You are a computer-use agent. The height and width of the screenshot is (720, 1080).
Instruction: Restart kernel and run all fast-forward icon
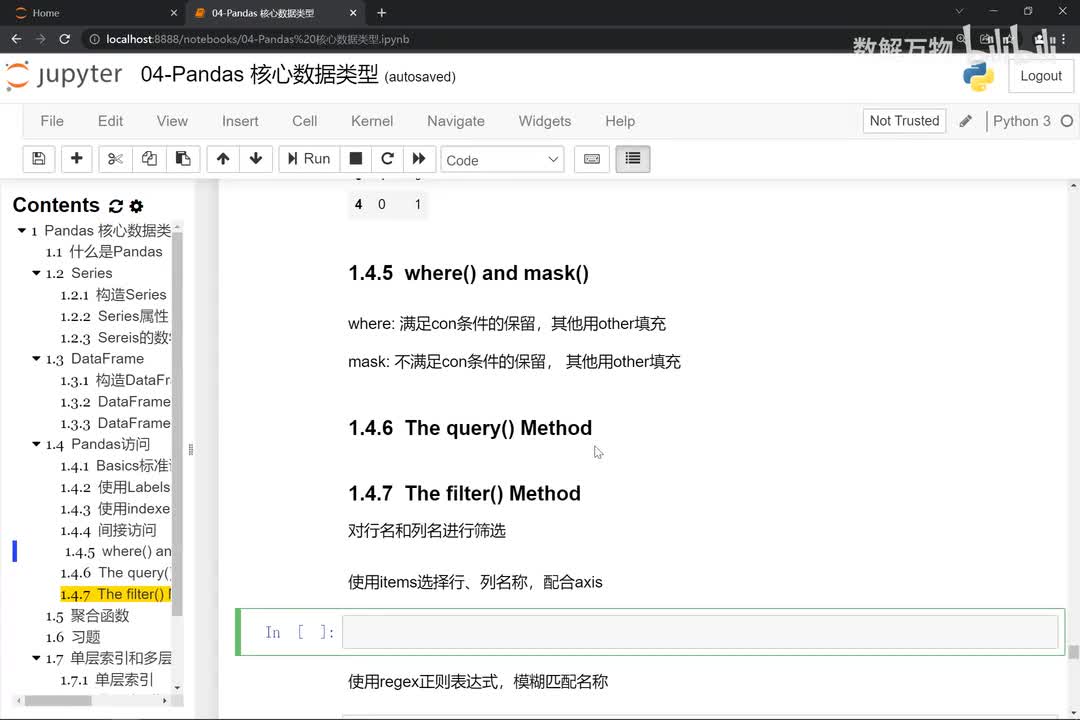[419, 159]
